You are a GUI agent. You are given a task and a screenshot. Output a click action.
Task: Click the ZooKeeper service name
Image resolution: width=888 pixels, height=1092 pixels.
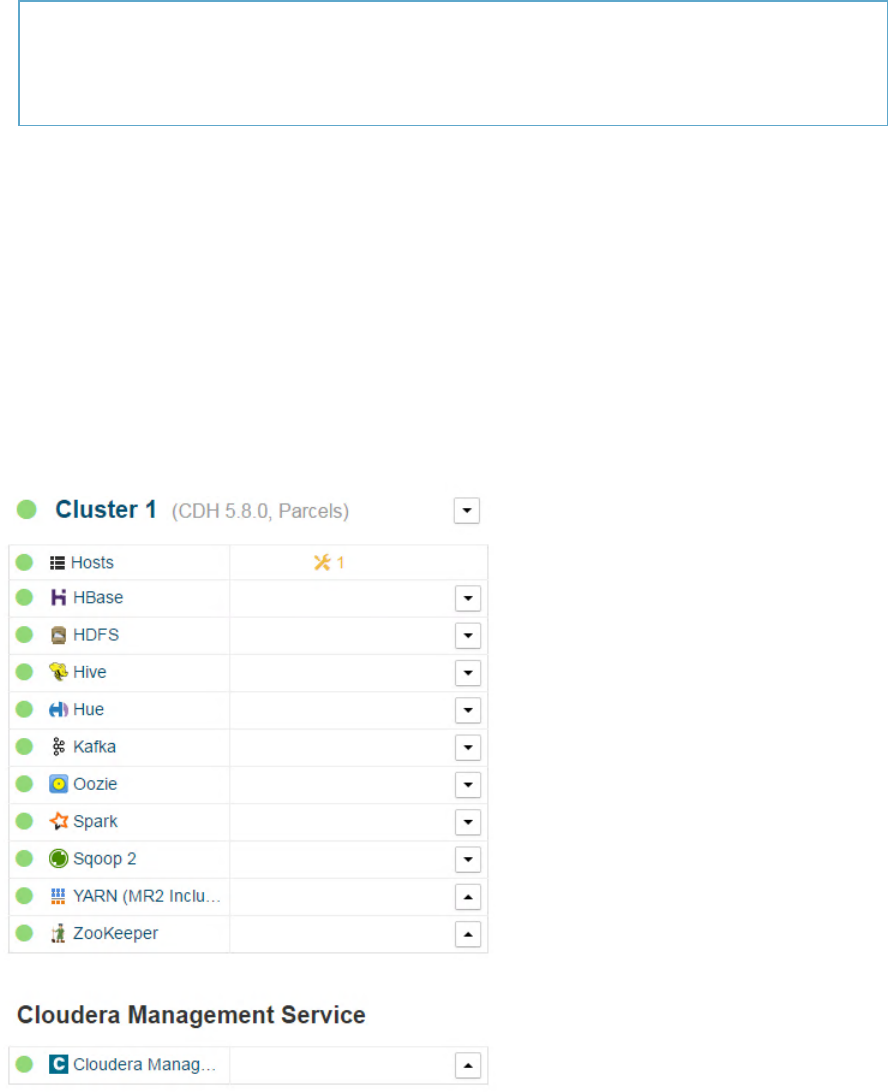tap(116, 934)
